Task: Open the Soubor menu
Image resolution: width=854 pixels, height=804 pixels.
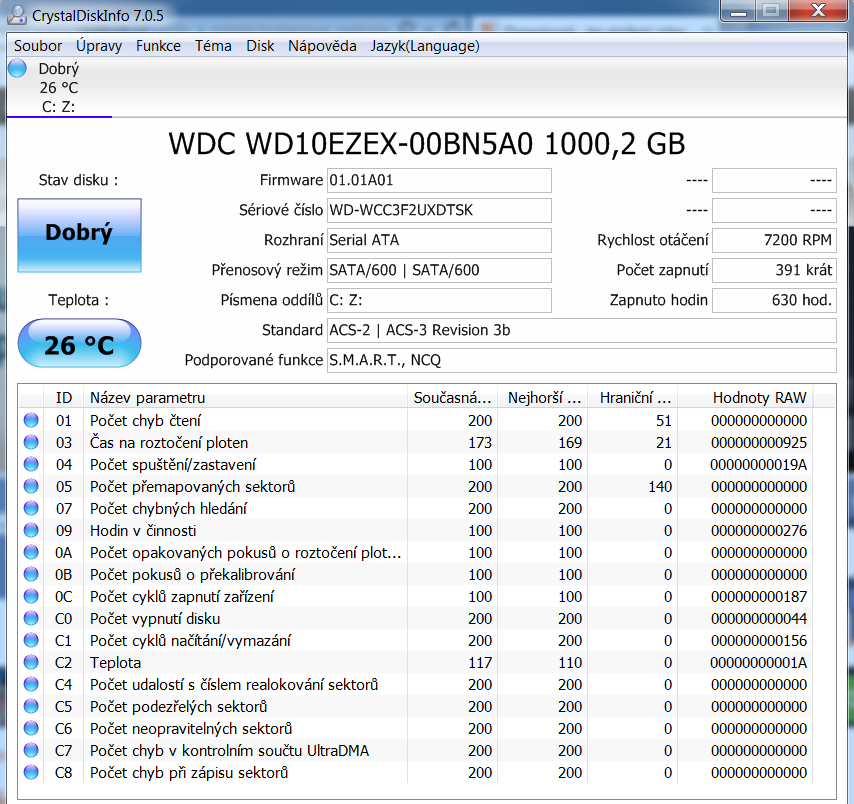Action: [38, 46]
